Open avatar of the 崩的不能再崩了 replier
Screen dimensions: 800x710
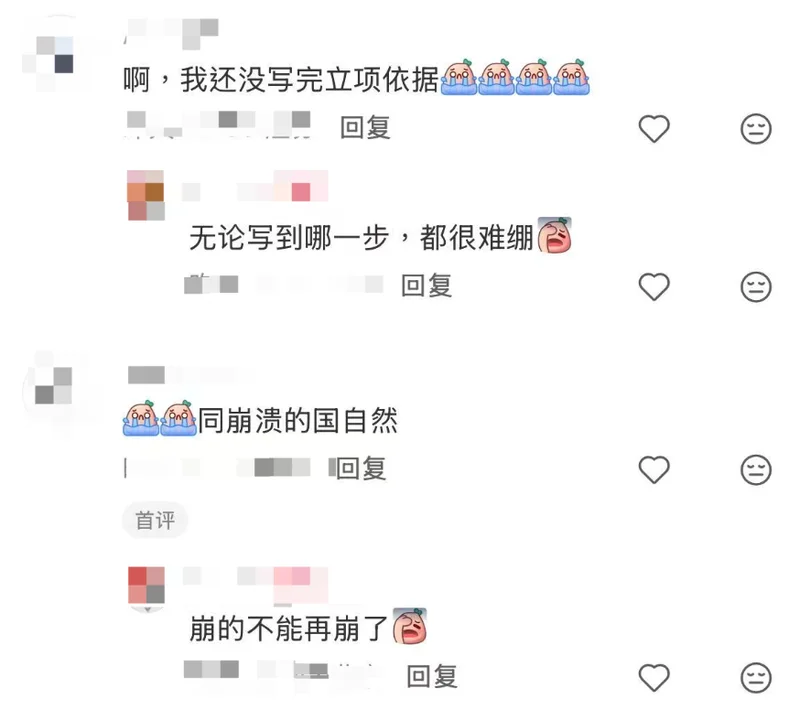[146, 587]
